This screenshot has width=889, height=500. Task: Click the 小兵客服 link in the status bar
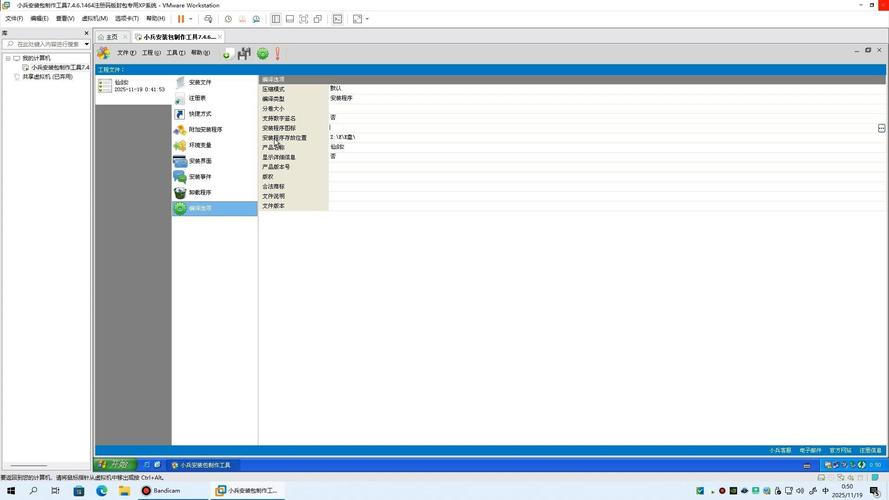coord(780,450)
